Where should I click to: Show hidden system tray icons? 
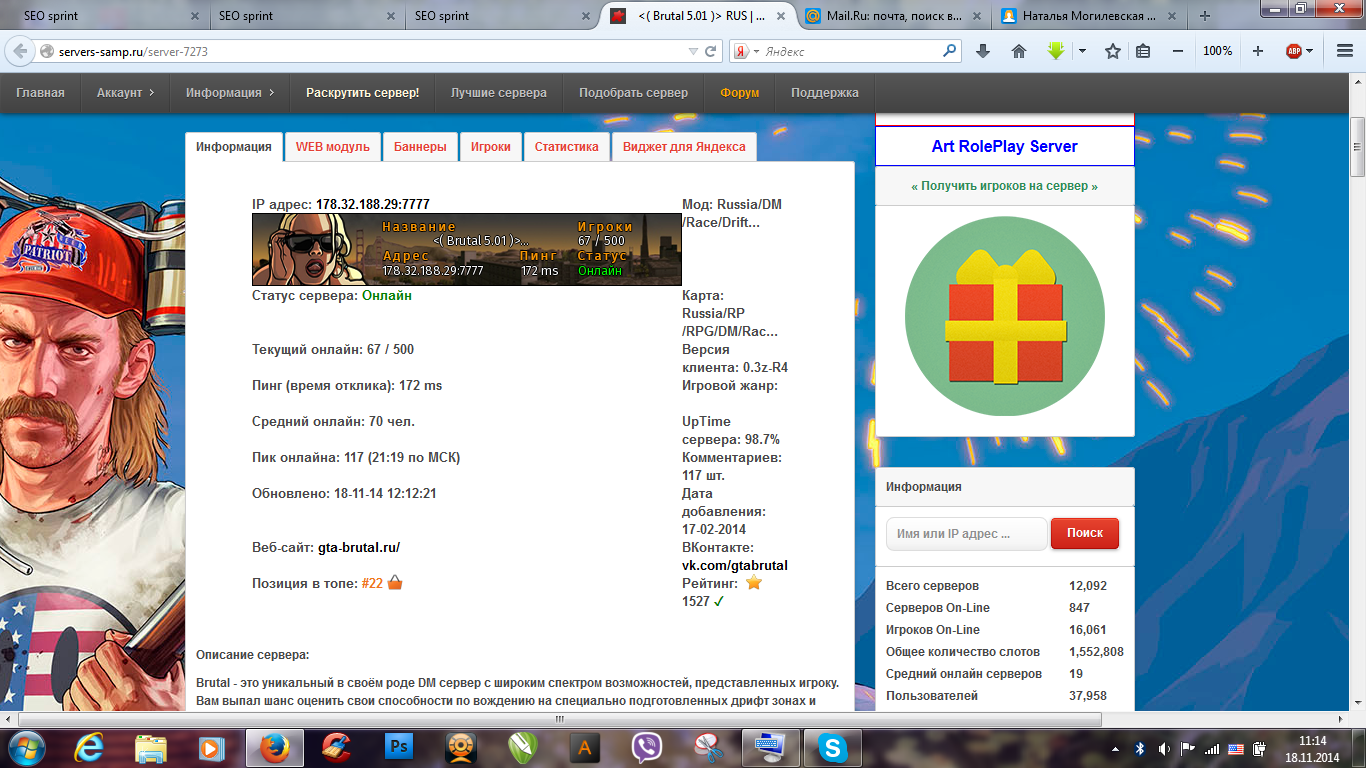tap(1115, 748)
